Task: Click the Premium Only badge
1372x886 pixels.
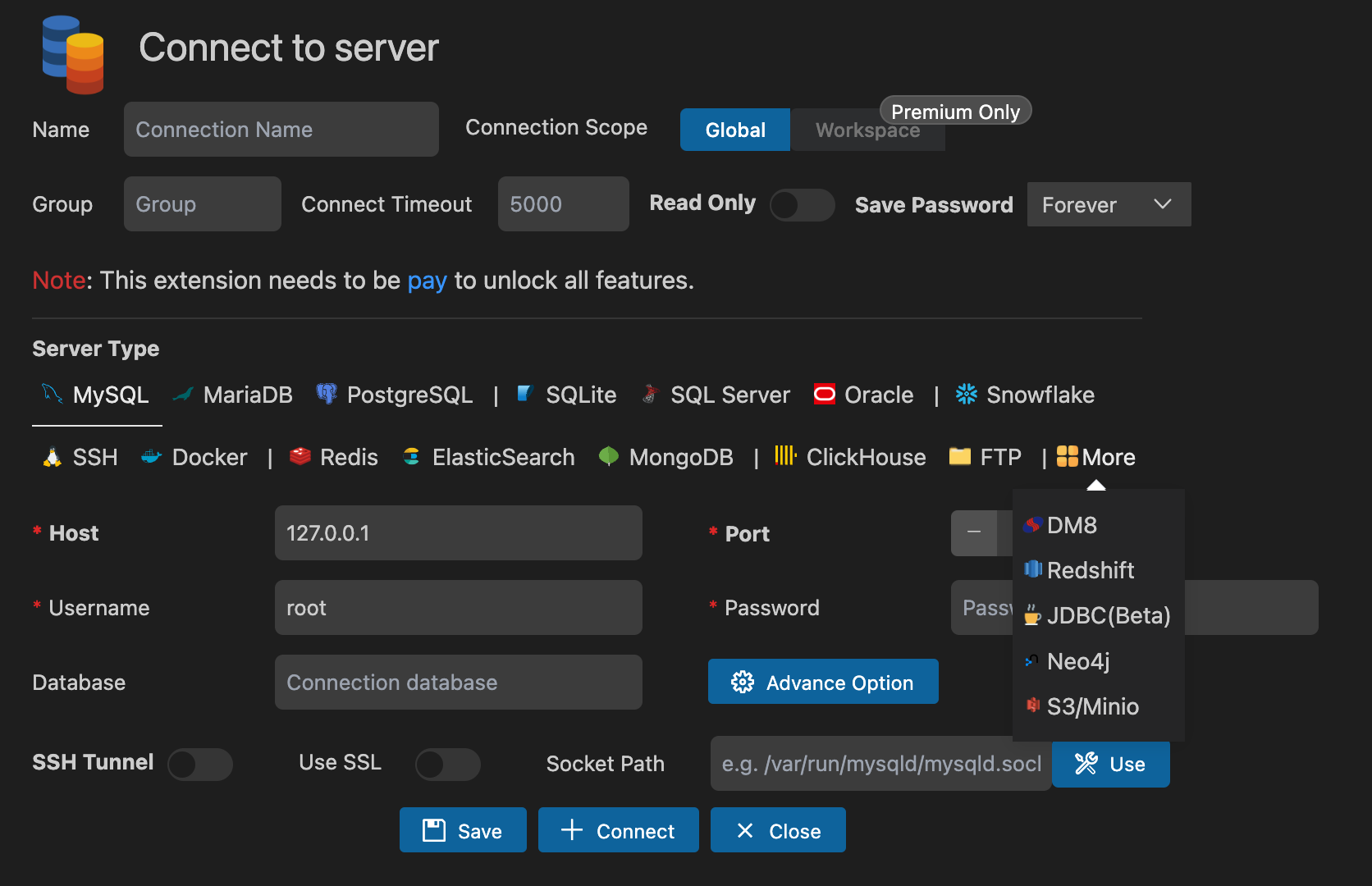Action: [x=955, y=111]
